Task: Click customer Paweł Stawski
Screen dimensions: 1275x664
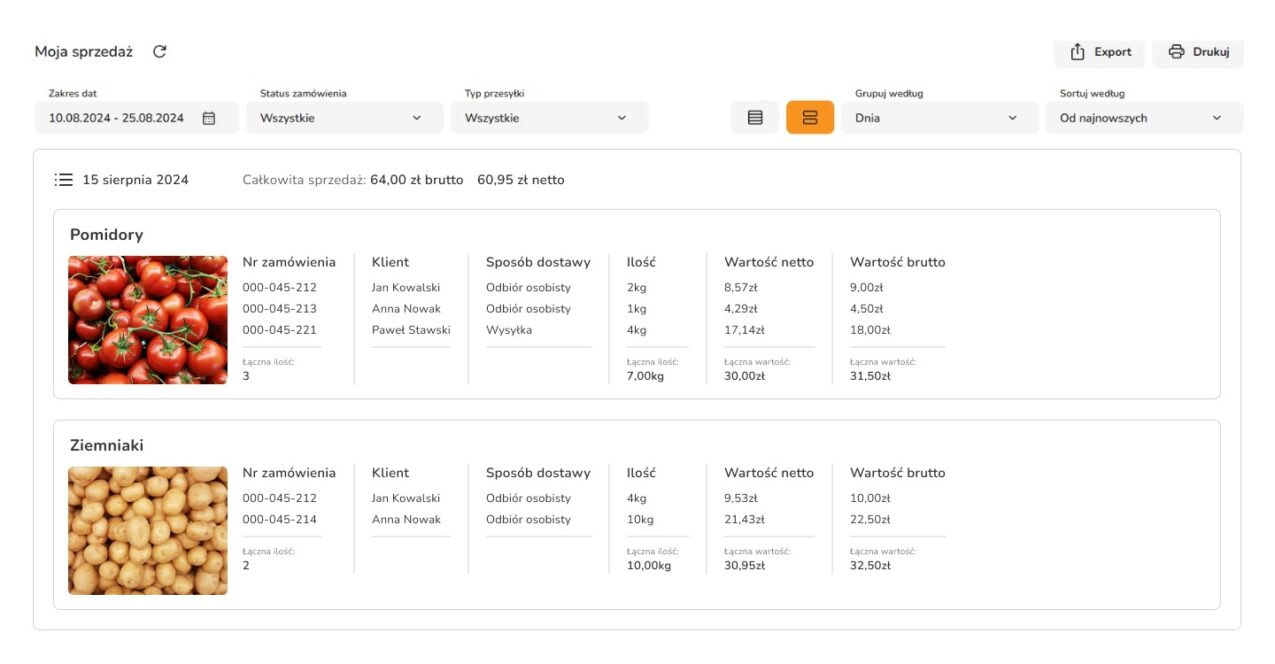Action: pyautogui.click(x=411, y=330)
